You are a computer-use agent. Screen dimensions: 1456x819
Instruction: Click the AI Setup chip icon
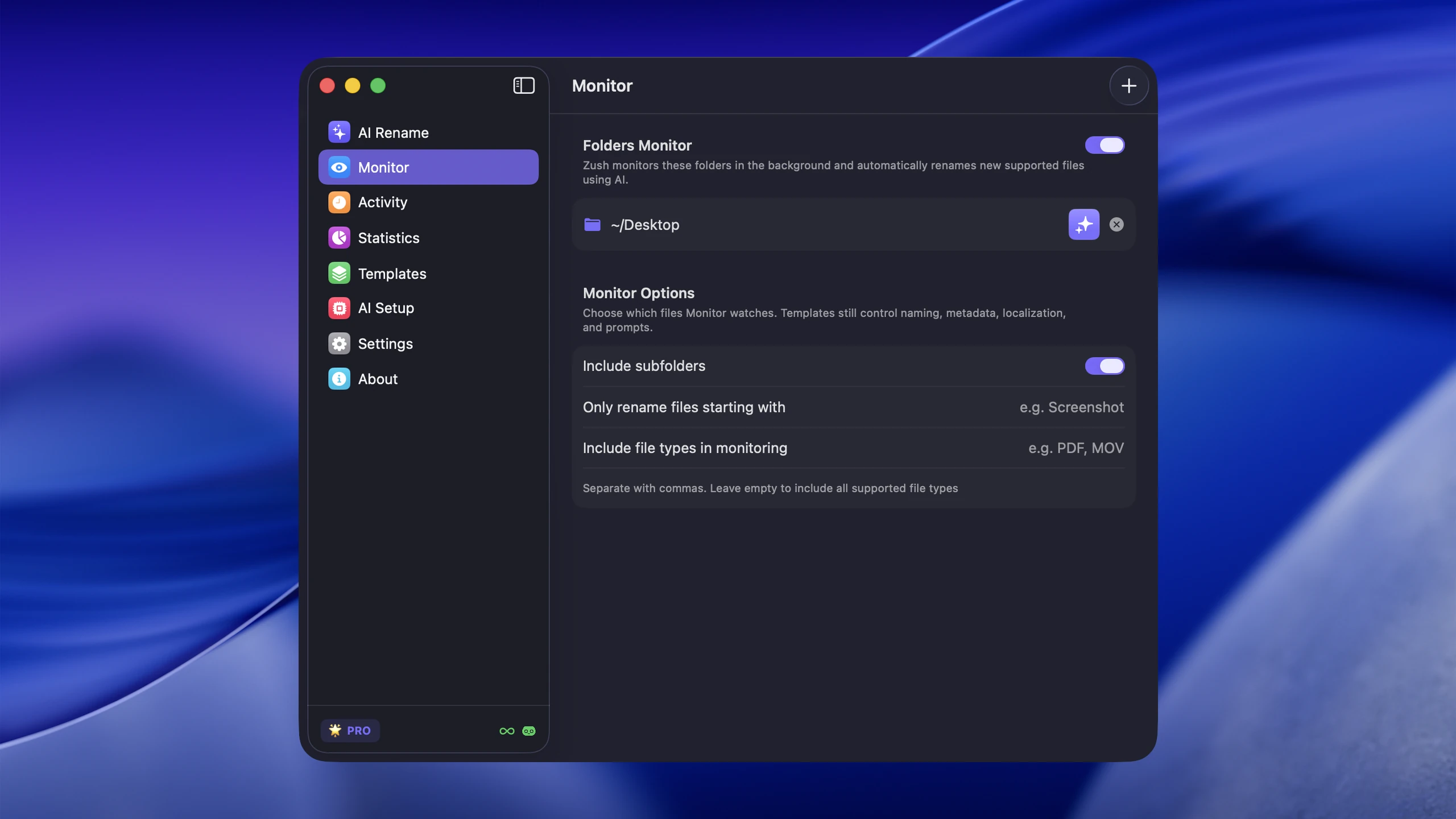tap(339, 308)
